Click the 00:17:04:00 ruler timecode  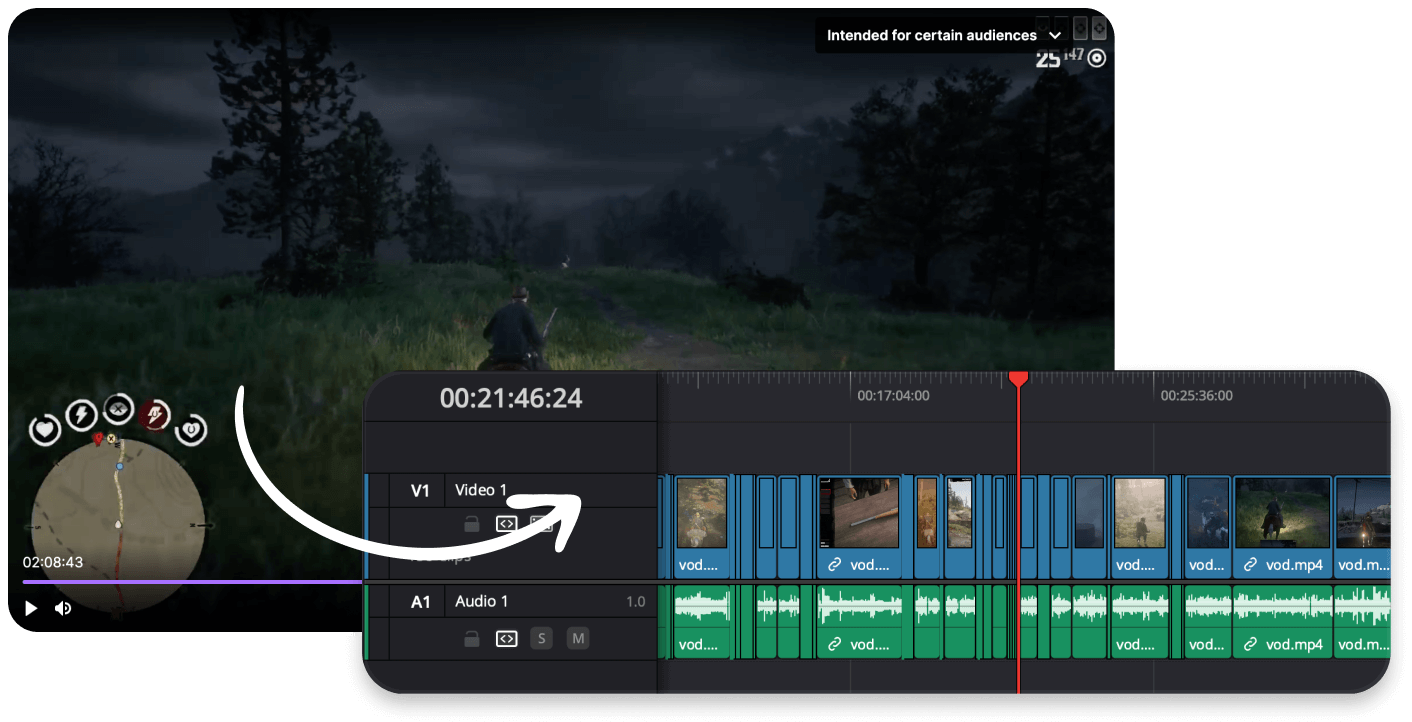click(x=893, y=395)
